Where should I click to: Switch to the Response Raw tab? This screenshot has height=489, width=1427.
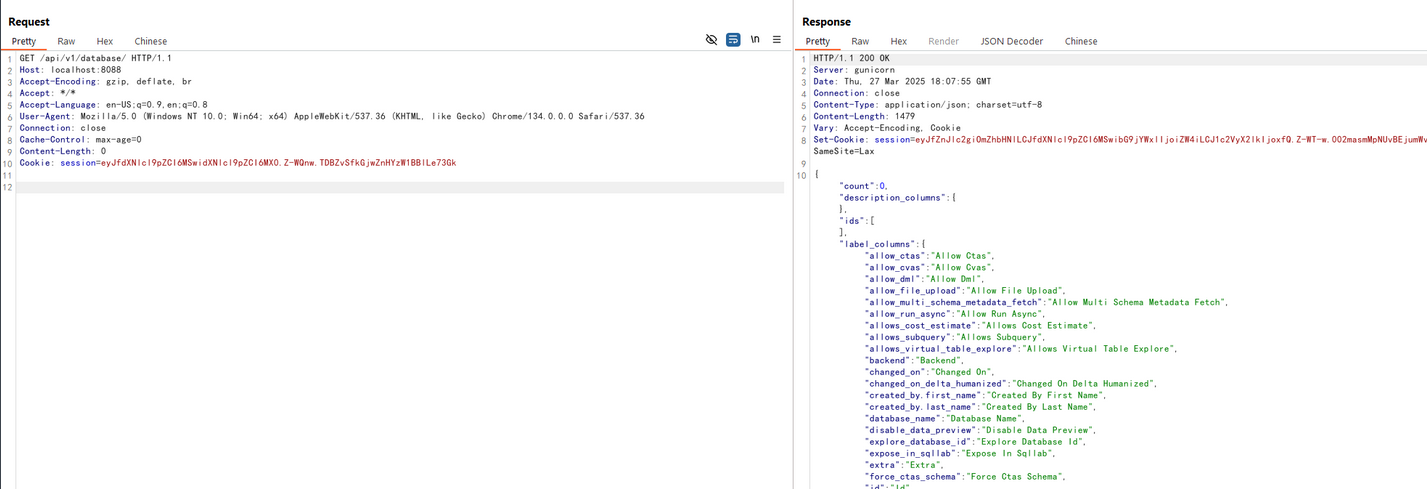(x=860, y=41)
